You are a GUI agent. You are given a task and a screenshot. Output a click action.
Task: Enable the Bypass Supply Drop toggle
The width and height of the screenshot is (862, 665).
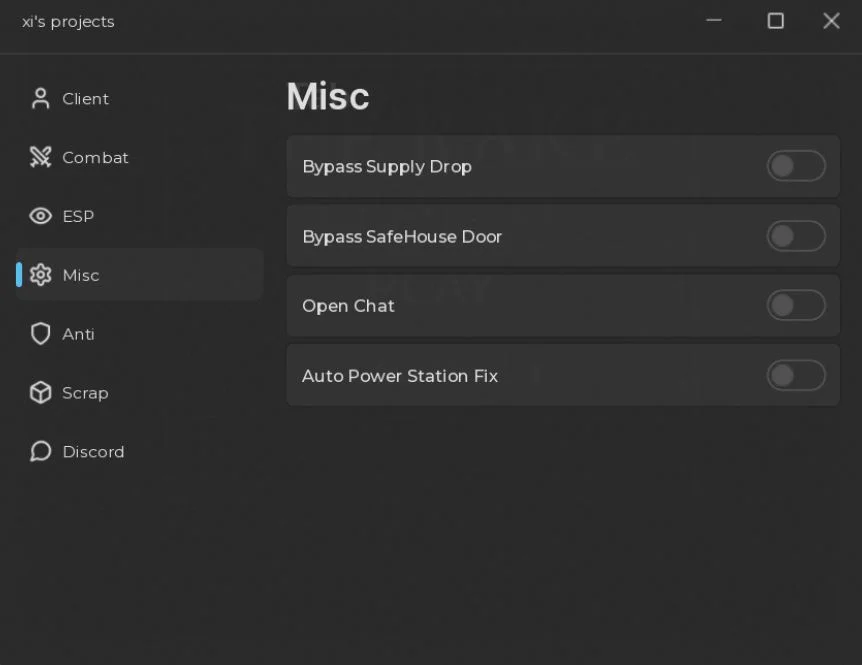pos(795,165)
